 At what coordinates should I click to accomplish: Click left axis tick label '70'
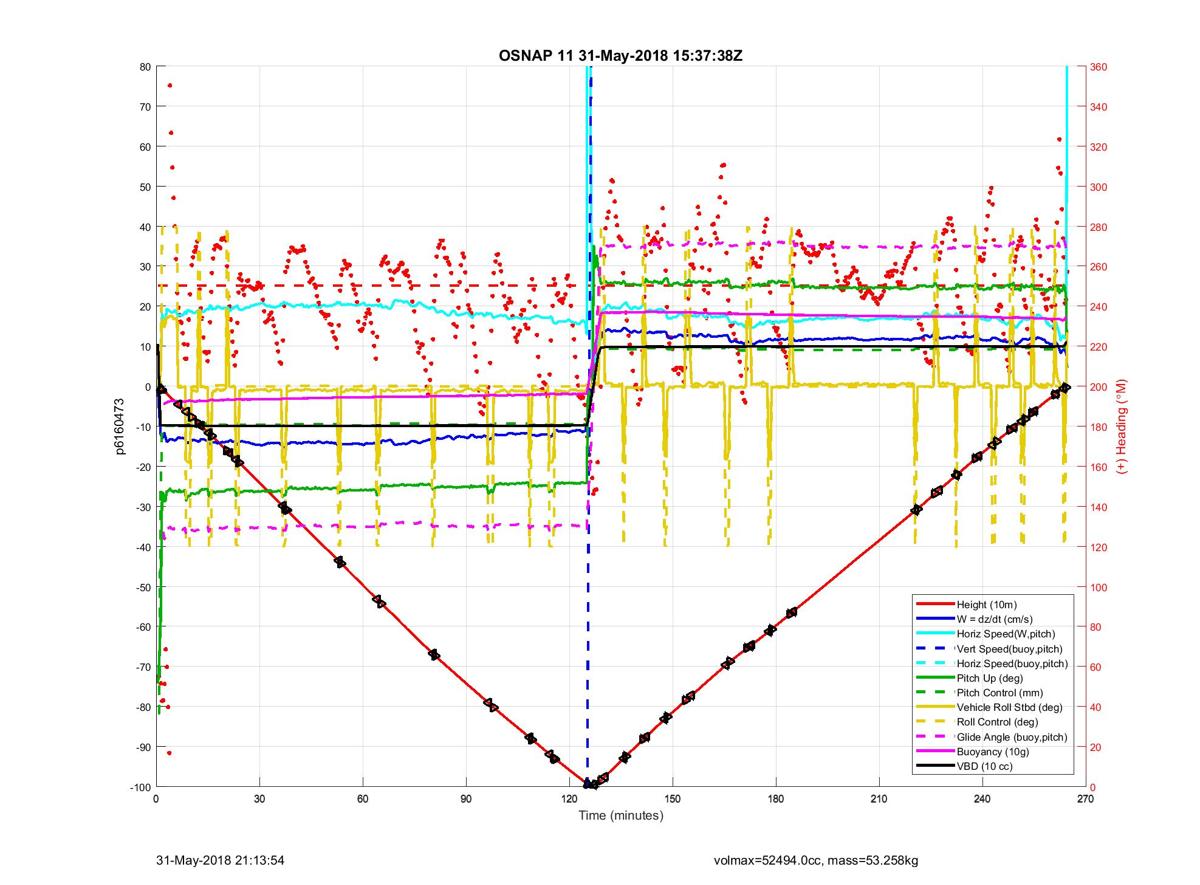tap(144, 107)
